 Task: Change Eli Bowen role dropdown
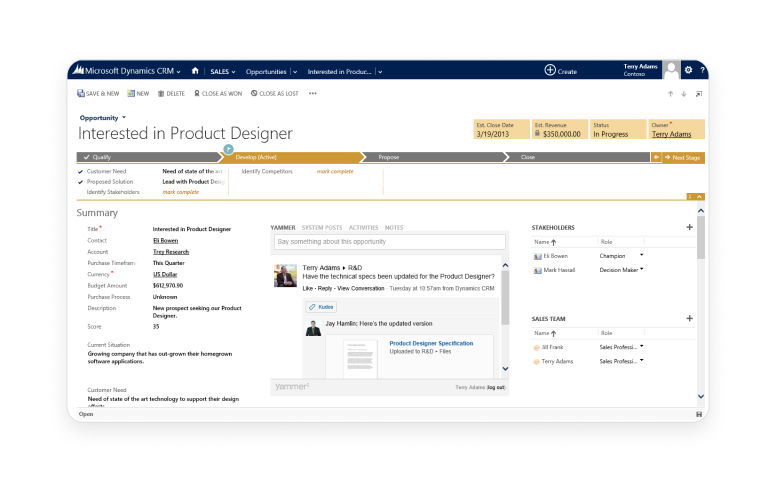641,255
